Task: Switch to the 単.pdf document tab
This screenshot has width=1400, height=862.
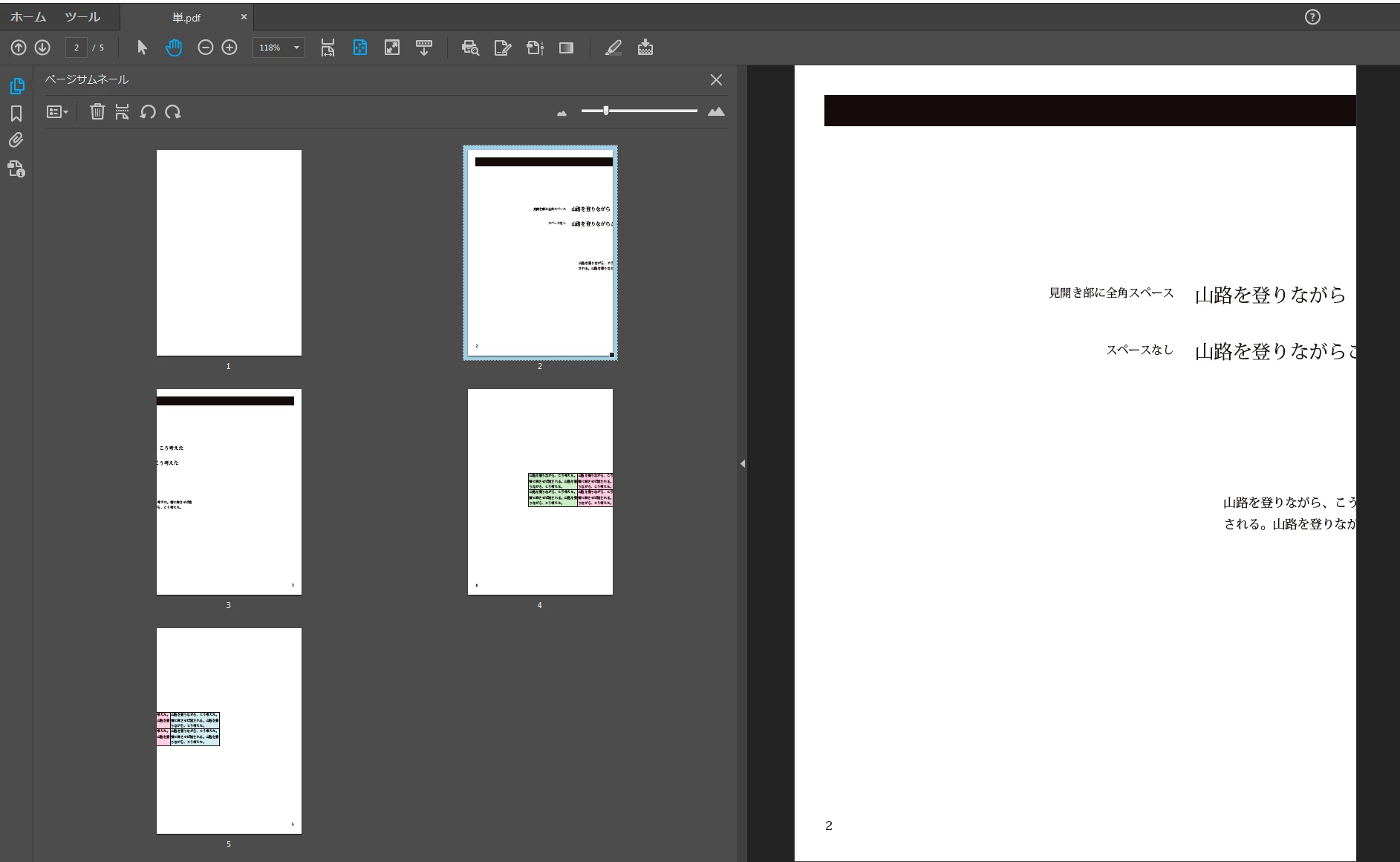Action: click(x=186, y=17)
